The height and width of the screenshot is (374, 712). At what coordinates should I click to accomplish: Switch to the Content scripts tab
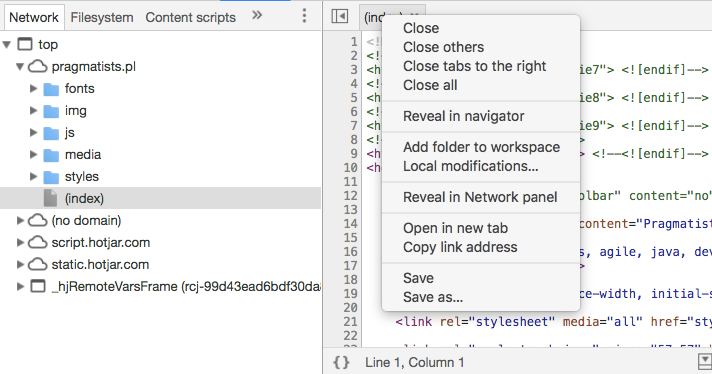[x=190, y=17]
